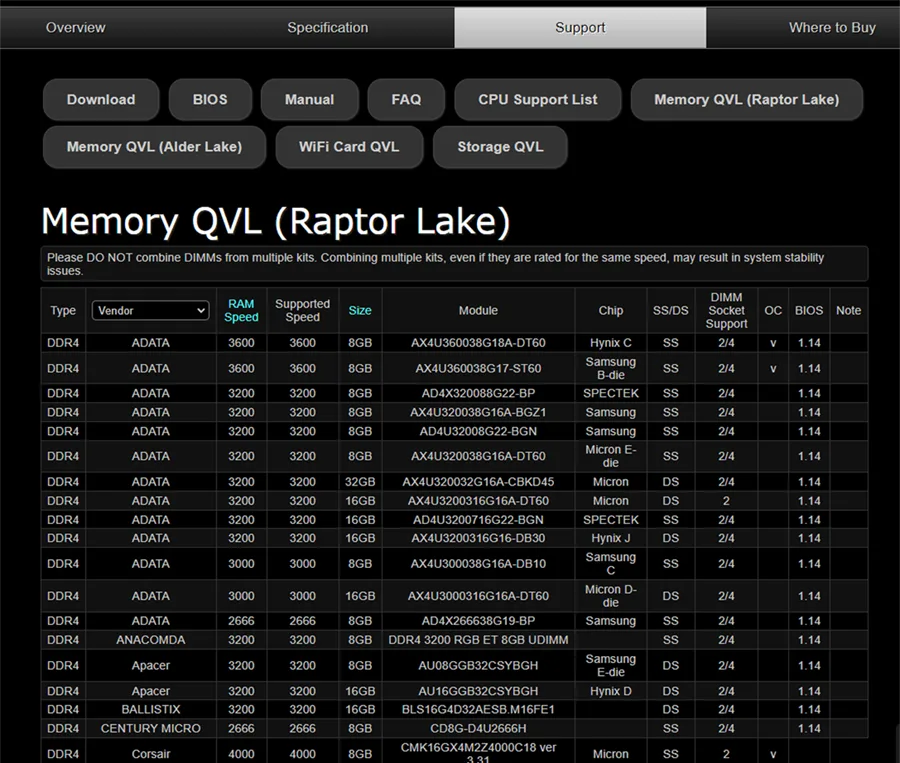Click the BALLISTIX vendor cell
The width and height of the screenshot is (900, 763).
(x=150, y=710)
